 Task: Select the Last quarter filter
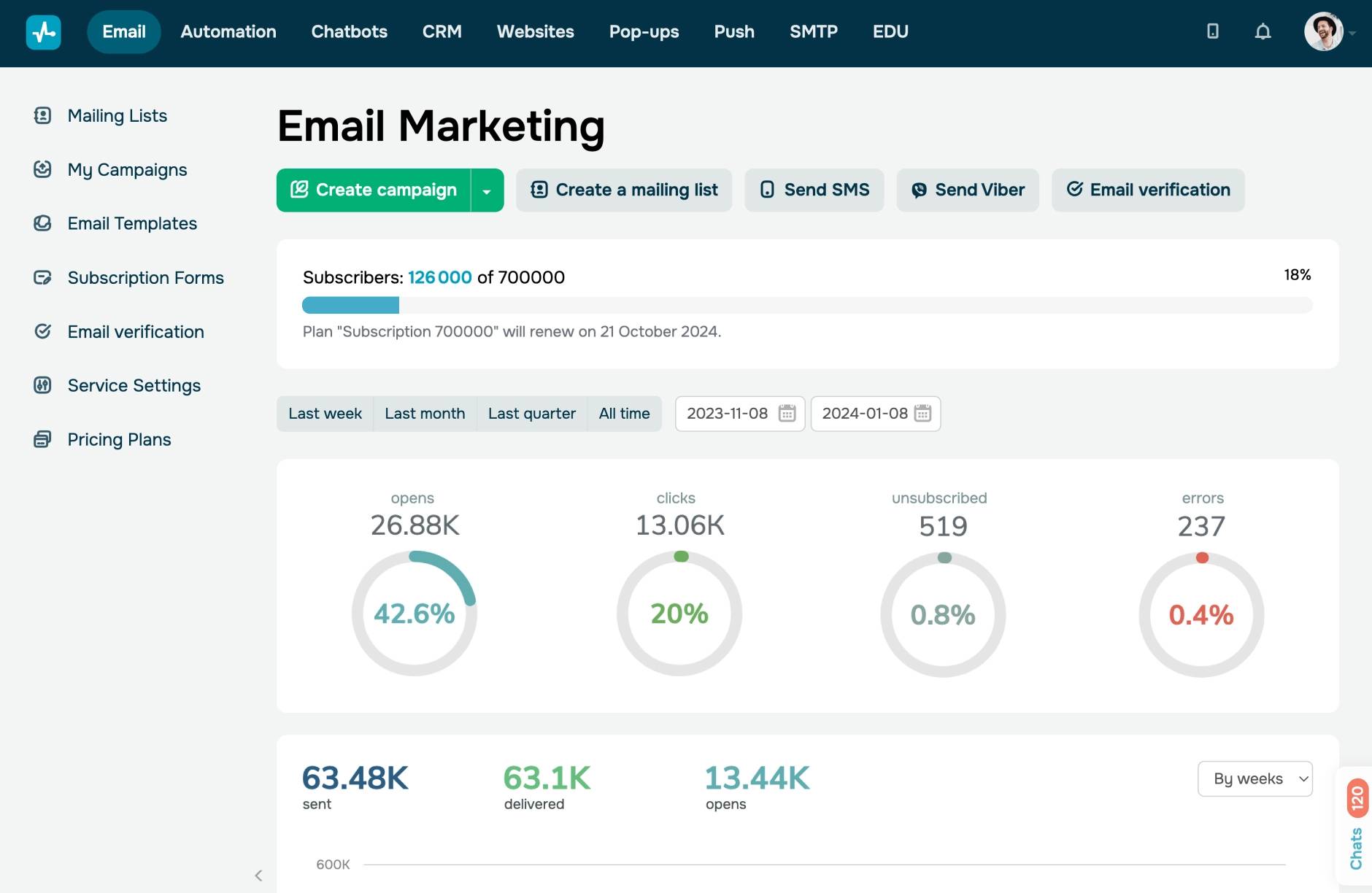[532, 413]
